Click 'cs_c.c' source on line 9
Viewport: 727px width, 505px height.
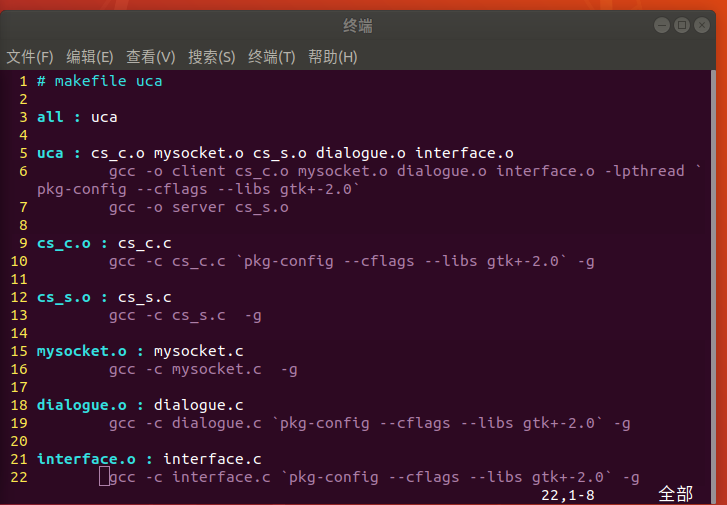point(145,243)
